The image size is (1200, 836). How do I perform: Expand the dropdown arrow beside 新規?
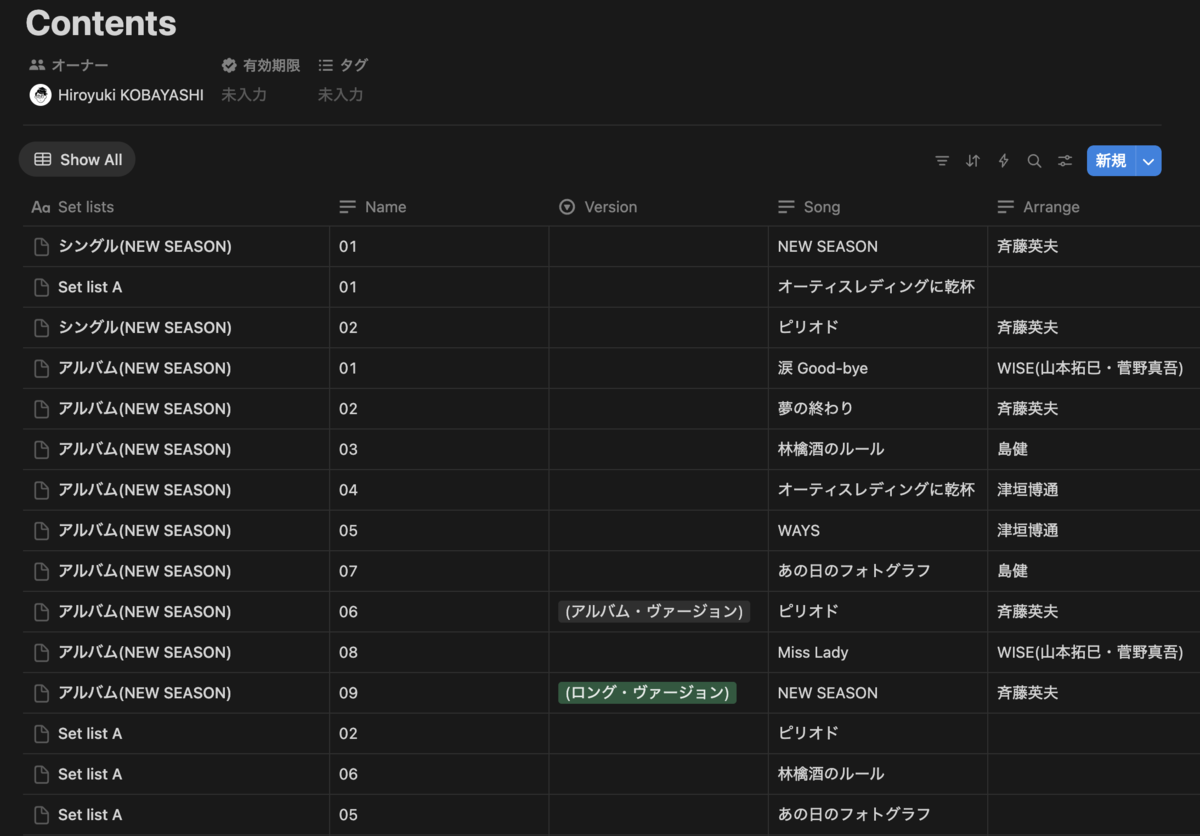pos(1149,161)
